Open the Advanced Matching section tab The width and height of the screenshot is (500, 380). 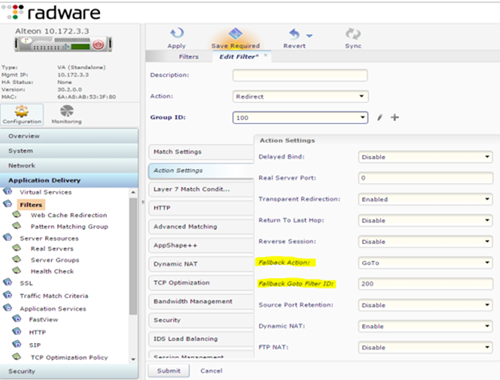coord(201,226)
